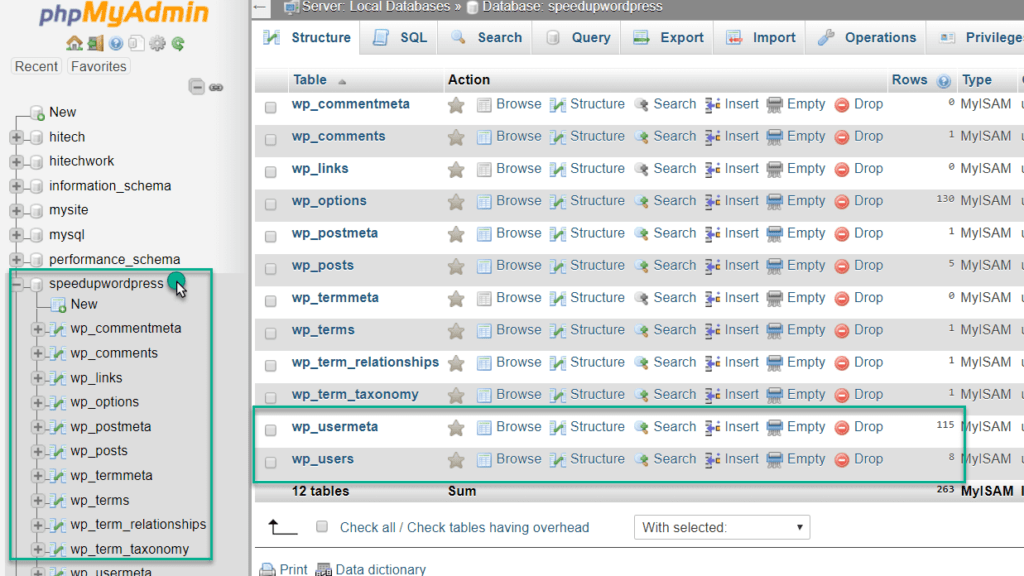
Task: Click the Search icon for wp_terms
Action: point(641,330)
